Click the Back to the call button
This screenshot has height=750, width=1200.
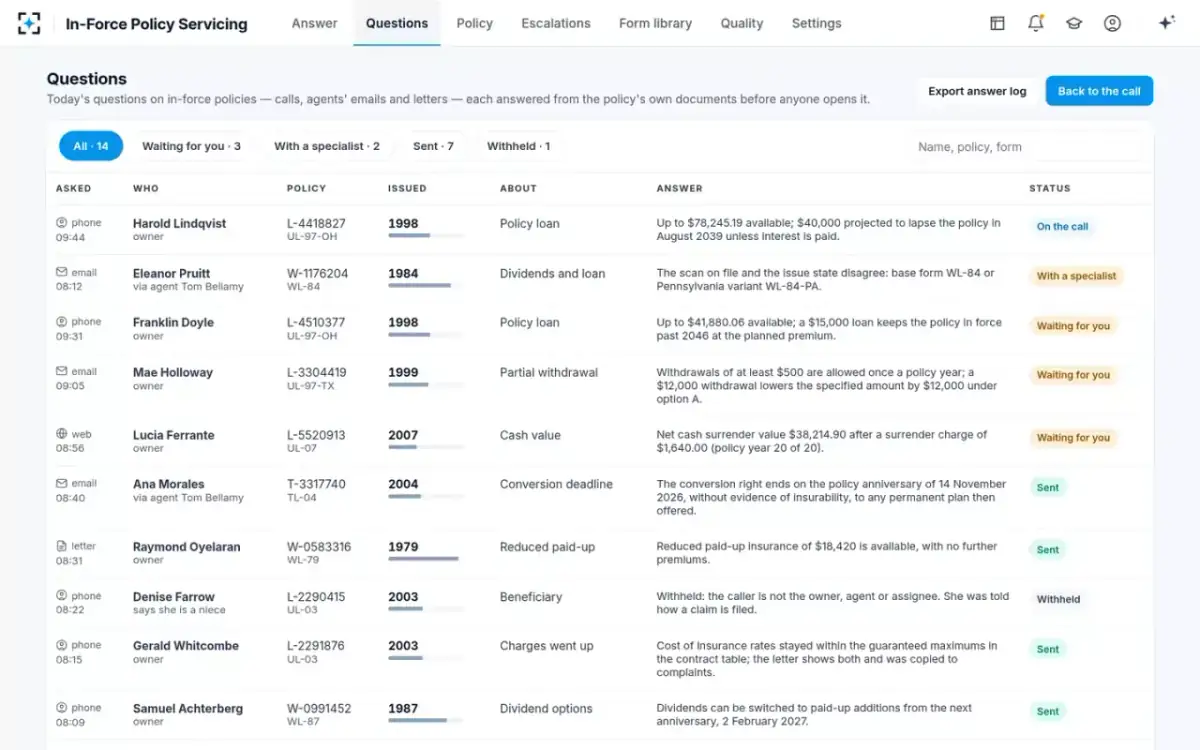coord(1099,91)
